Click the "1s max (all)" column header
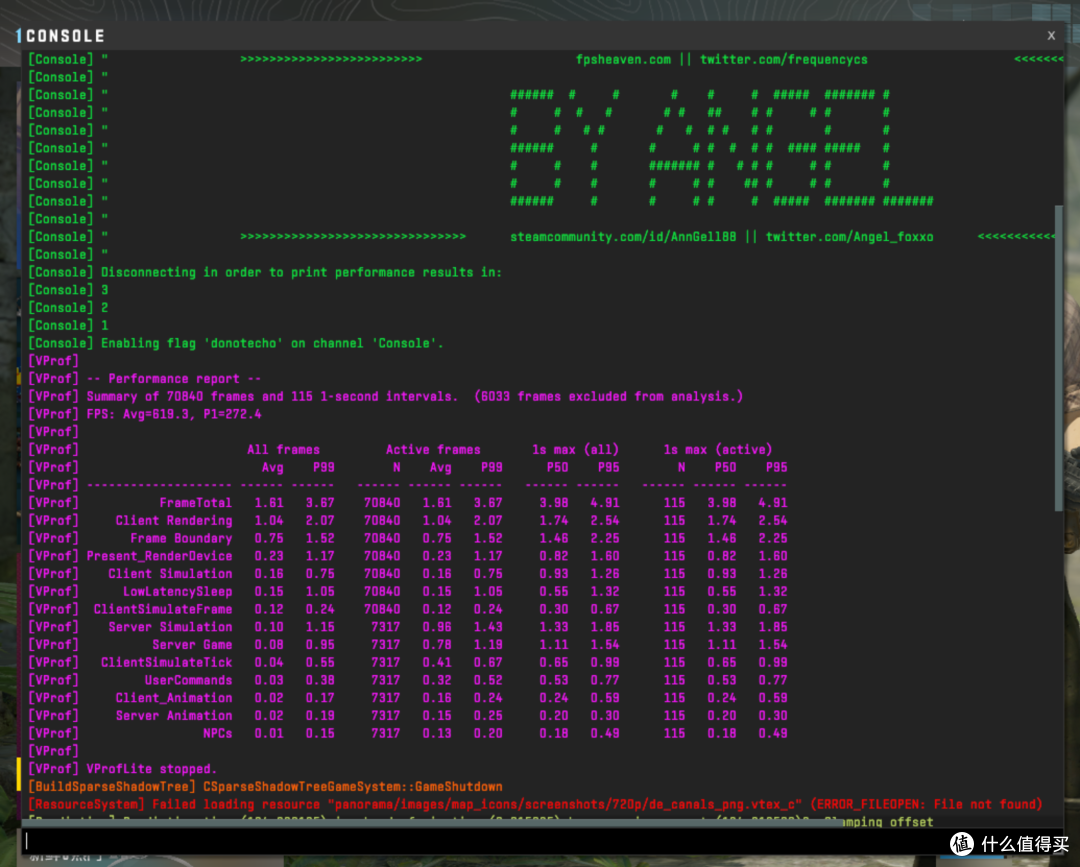 pos(576,450)
